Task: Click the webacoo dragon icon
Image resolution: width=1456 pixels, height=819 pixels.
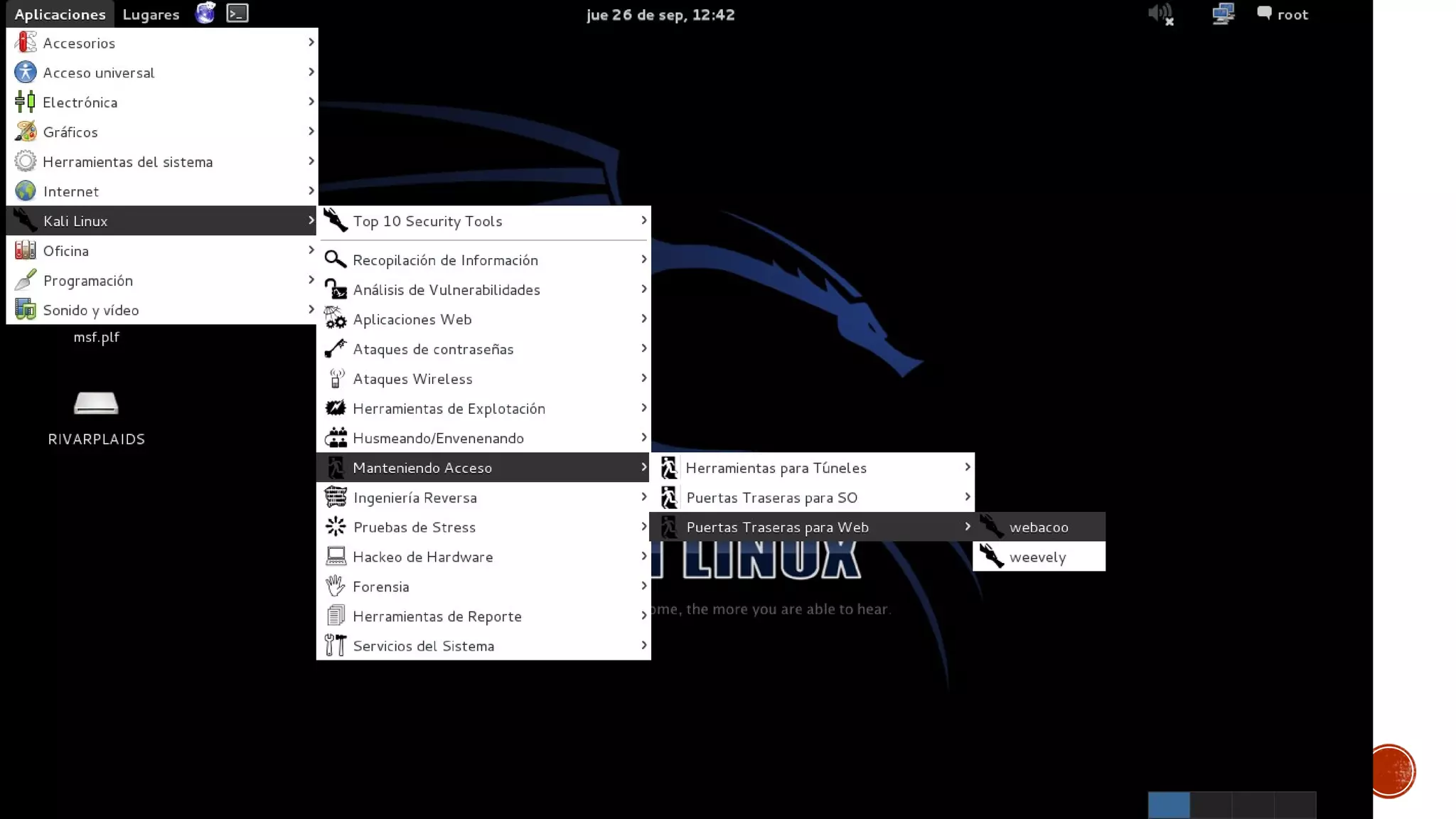Action: click(x=992, y=527)
